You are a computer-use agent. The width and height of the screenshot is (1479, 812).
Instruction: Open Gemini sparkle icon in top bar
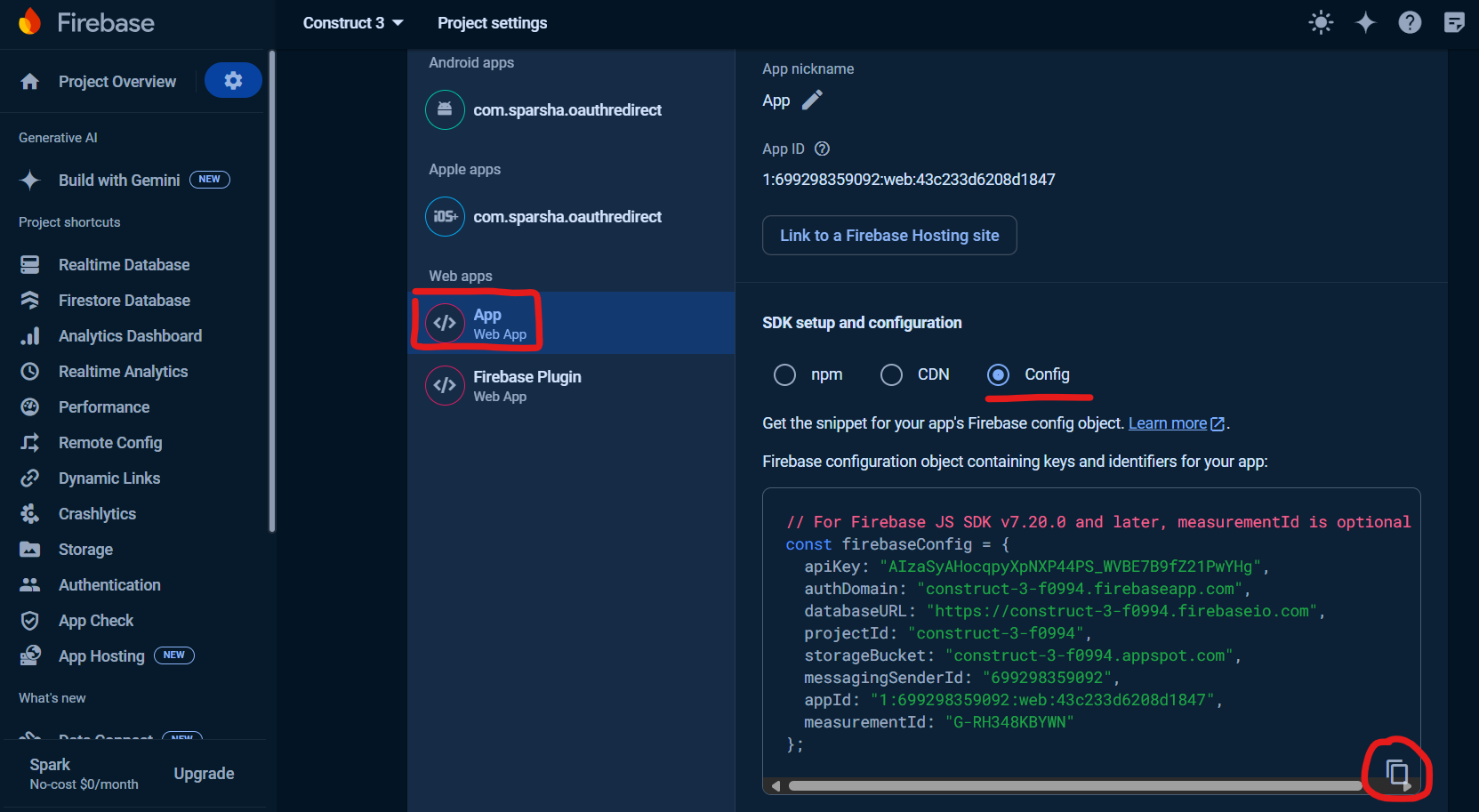(1365, 23)
